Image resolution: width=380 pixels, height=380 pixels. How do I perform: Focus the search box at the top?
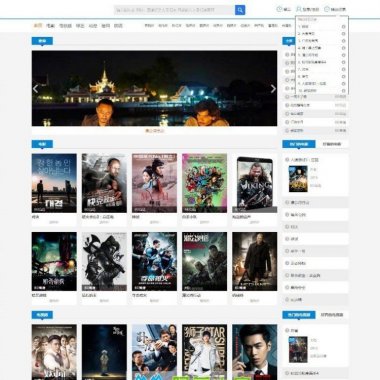point(174,10)
